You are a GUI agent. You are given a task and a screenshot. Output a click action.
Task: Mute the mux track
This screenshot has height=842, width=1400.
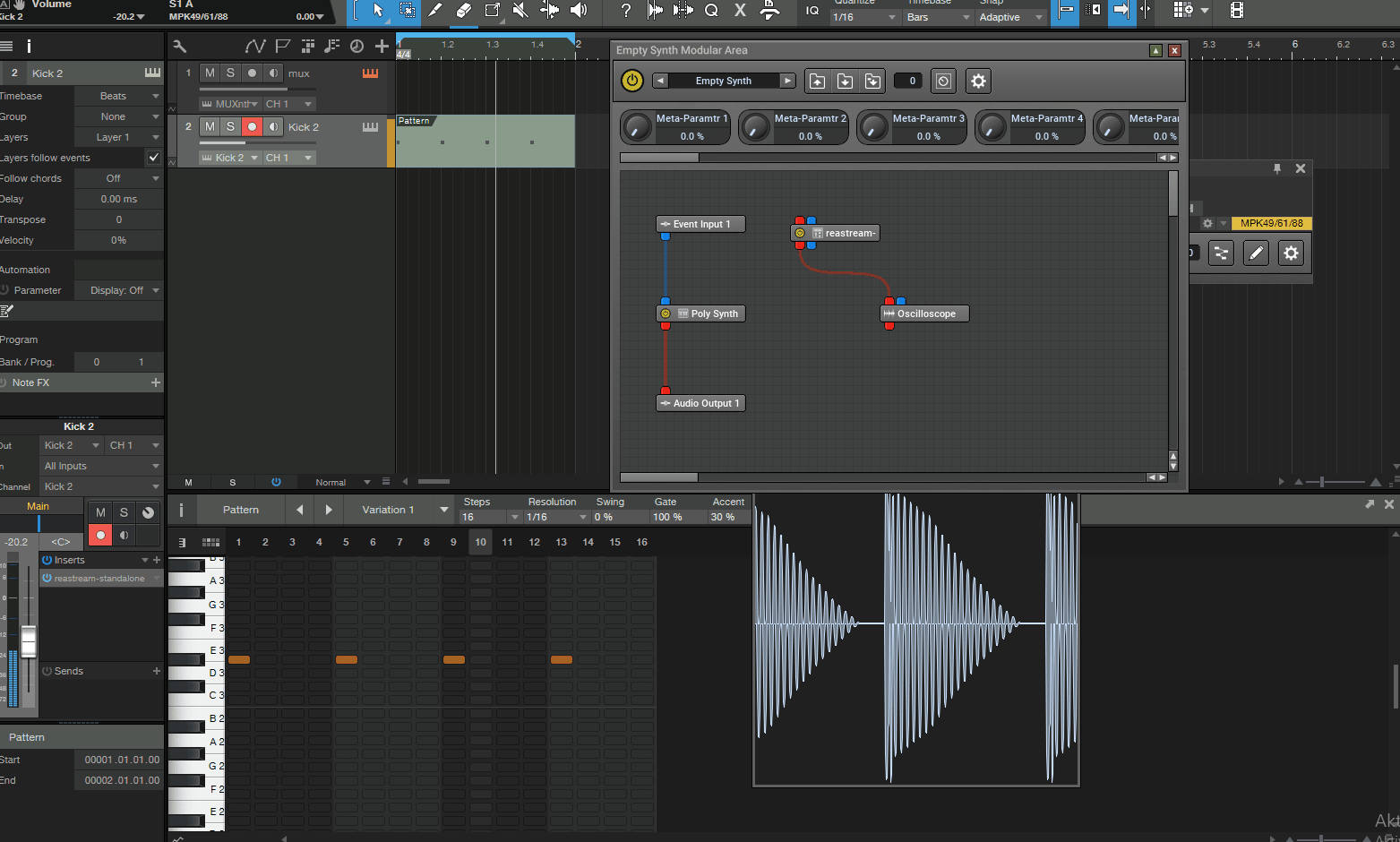(210, 73)
